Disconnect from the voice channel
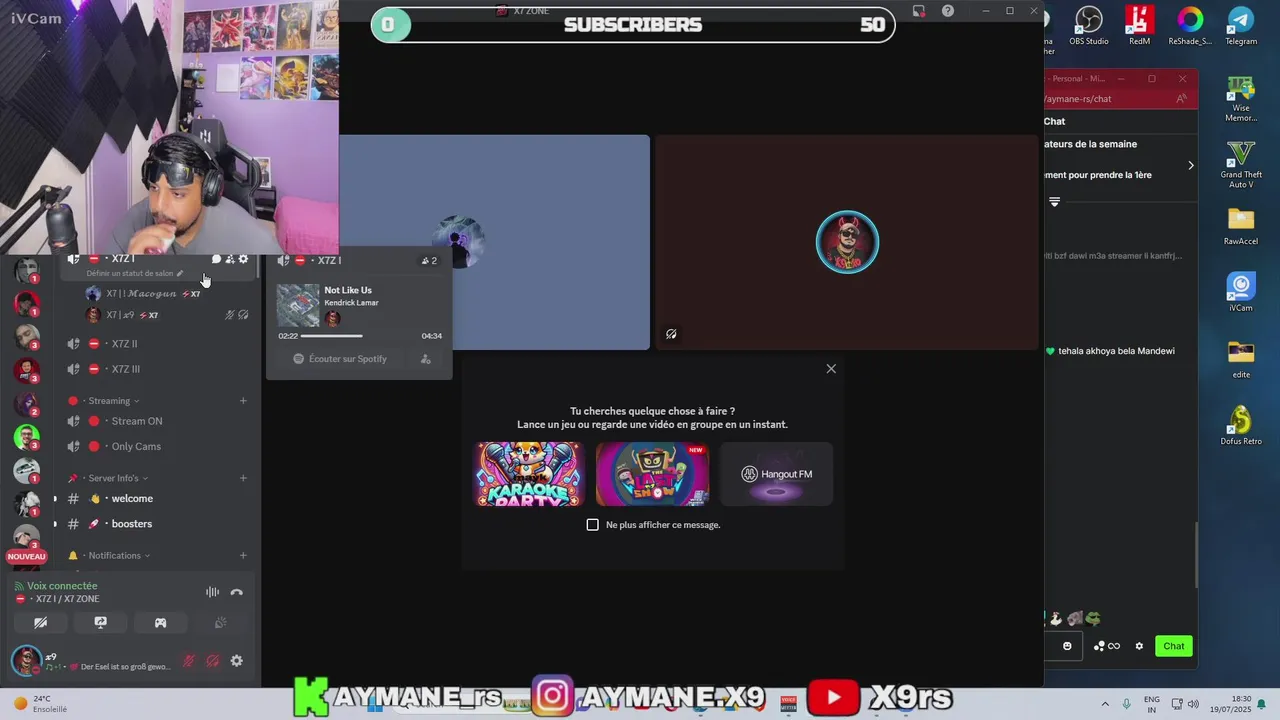1280x720 pixels. (236, 592)
